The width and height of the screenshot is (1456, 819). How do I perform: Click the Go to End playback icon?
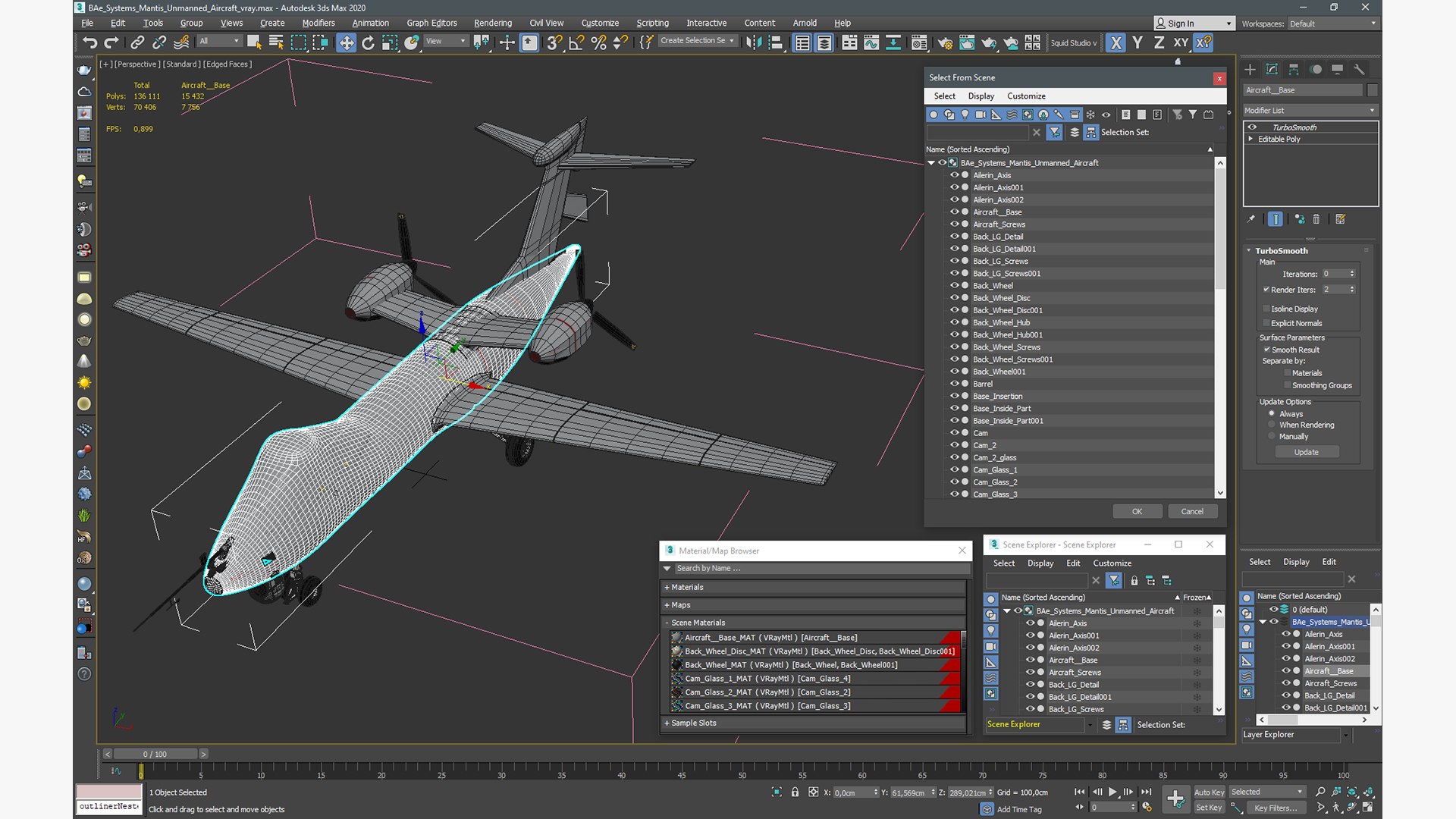pos(1146,792)
